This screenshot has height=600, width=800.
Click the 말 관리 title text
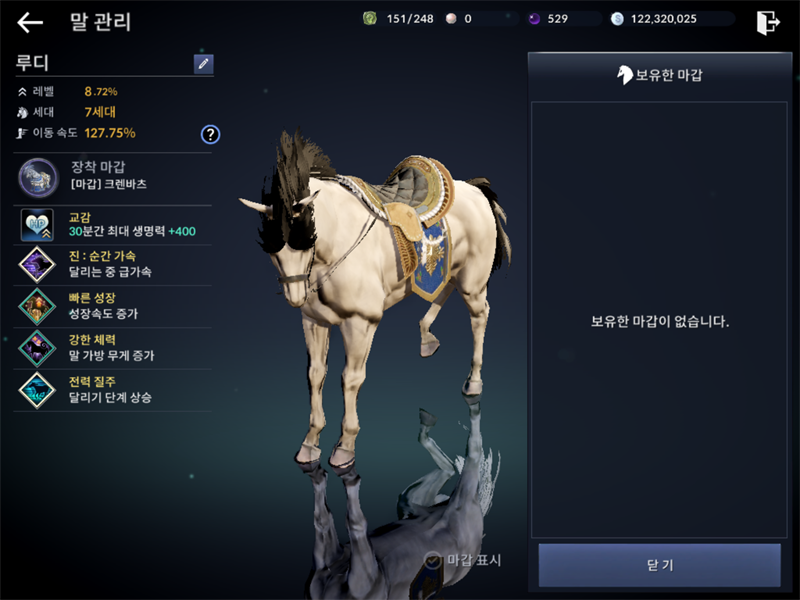pyautogui.click(x=101, y=22)
